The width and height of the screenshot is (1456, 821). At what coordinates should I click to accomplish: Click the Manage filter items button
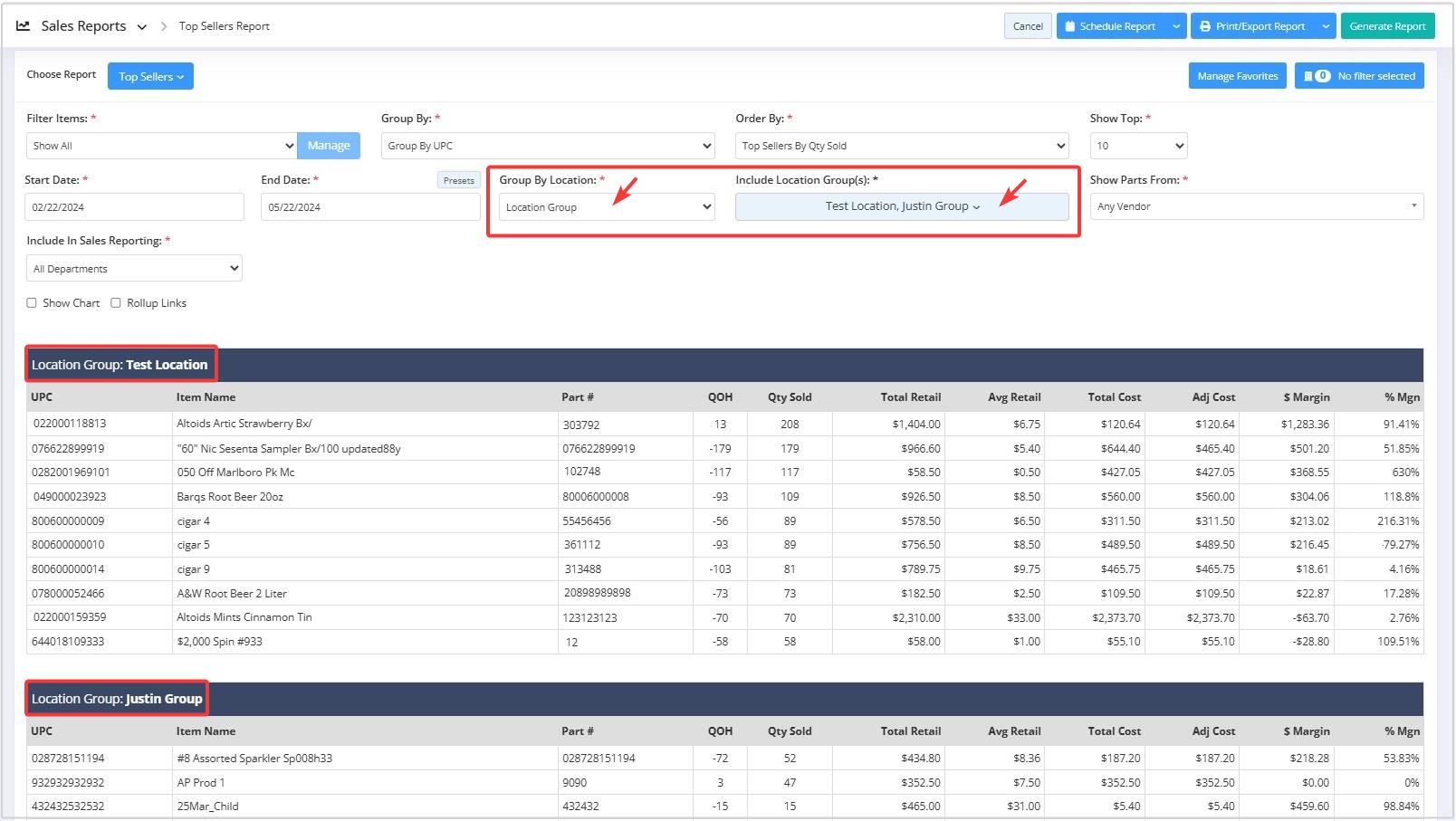[329, 146]
